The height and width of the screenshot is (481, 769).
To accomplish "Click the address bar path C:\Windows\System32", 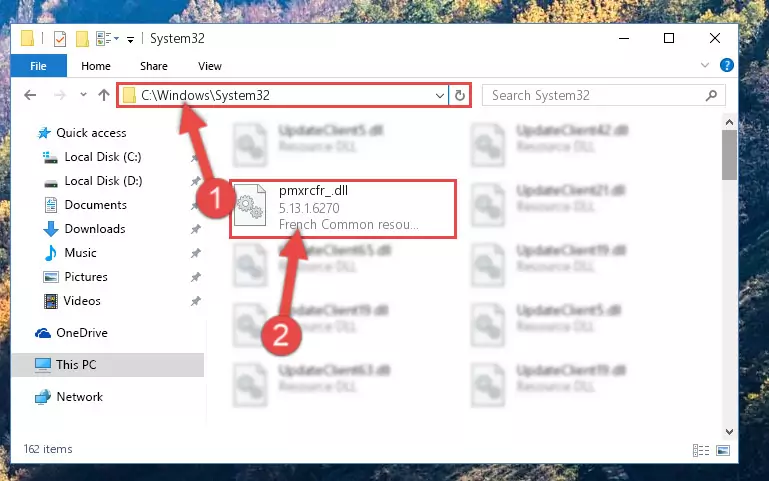I will pos(205,95).
